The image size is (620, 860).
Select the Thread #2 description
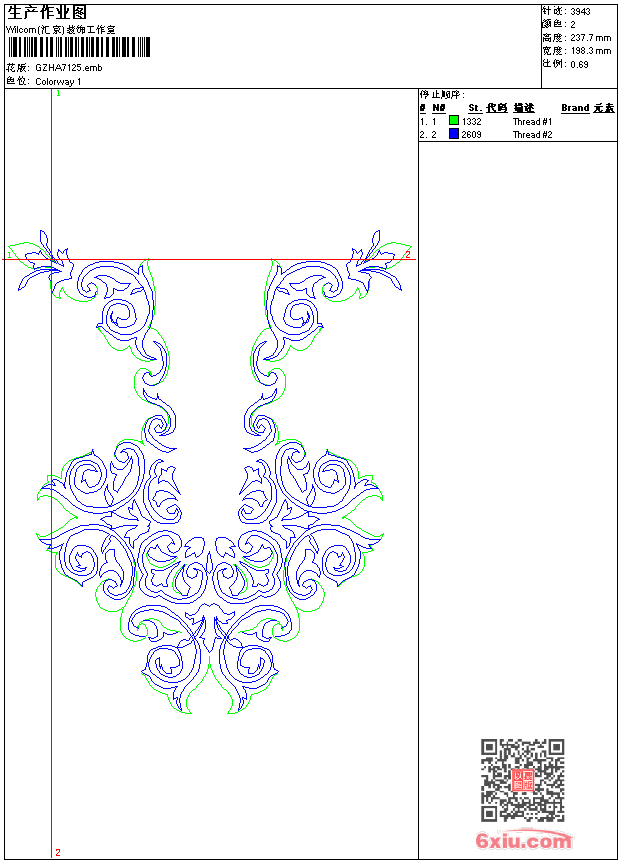(532, 134)
